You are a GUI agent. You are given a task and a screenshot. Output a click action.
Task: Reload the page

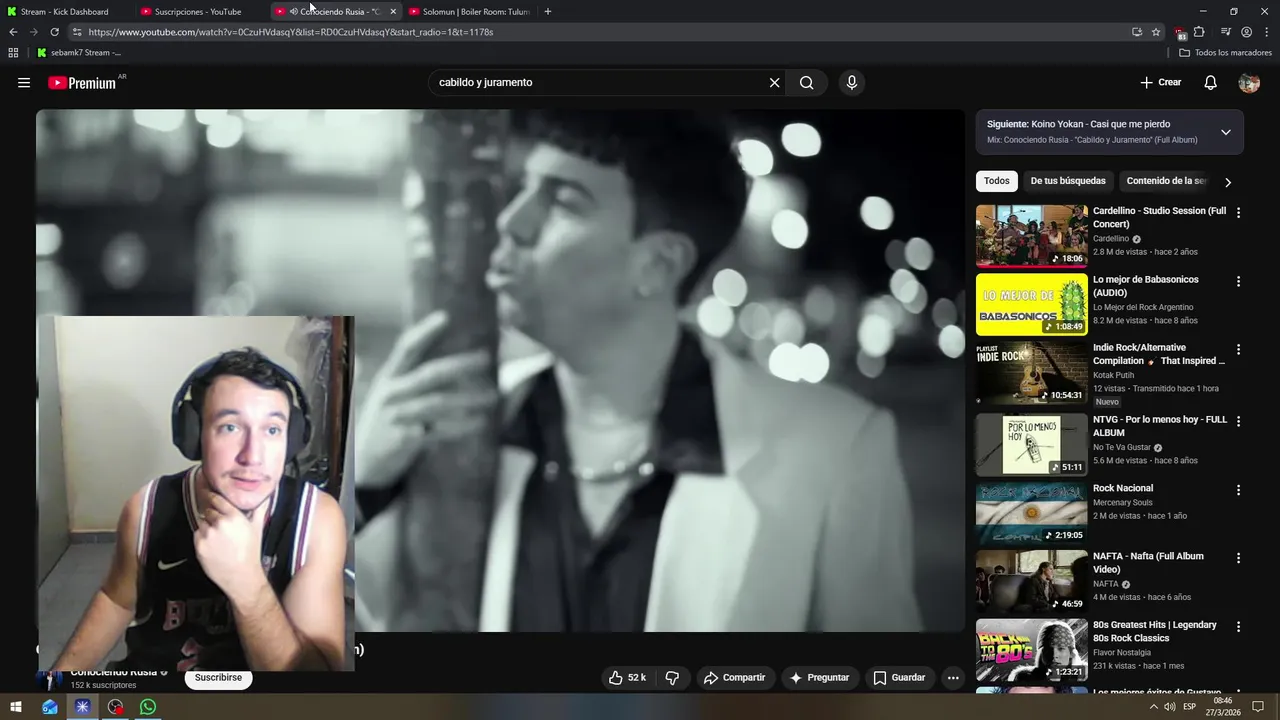54,32
